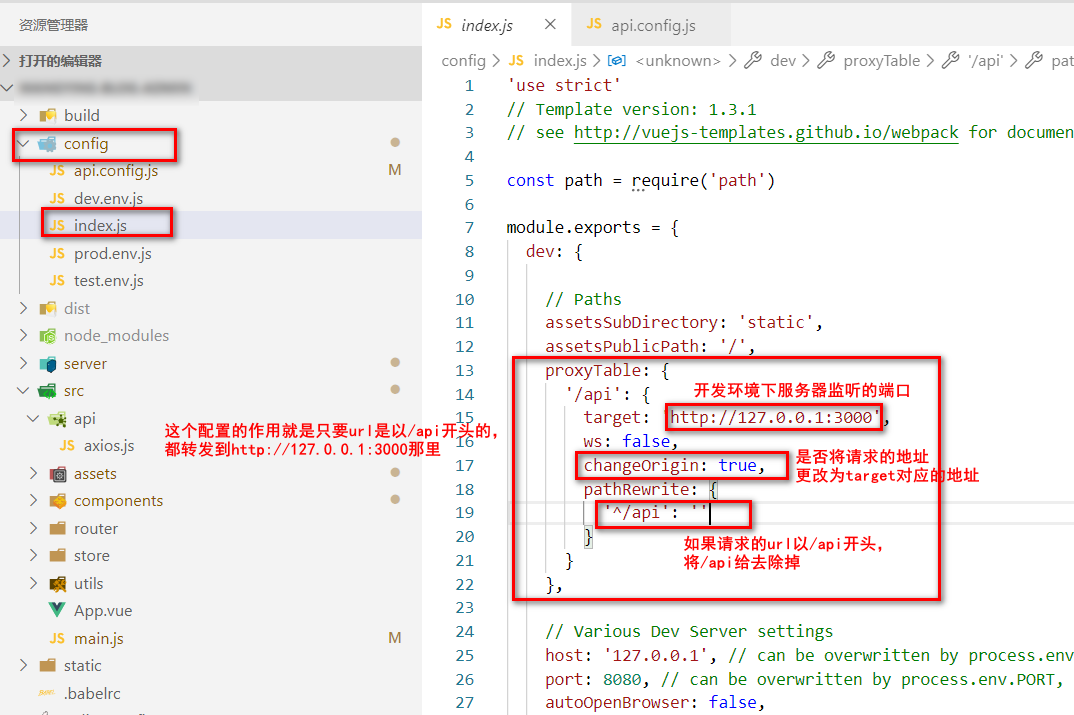Click the symbol icon before <unknown> breadcrumb
Viewport: 1074px width, 715px height.
[616, 60]
